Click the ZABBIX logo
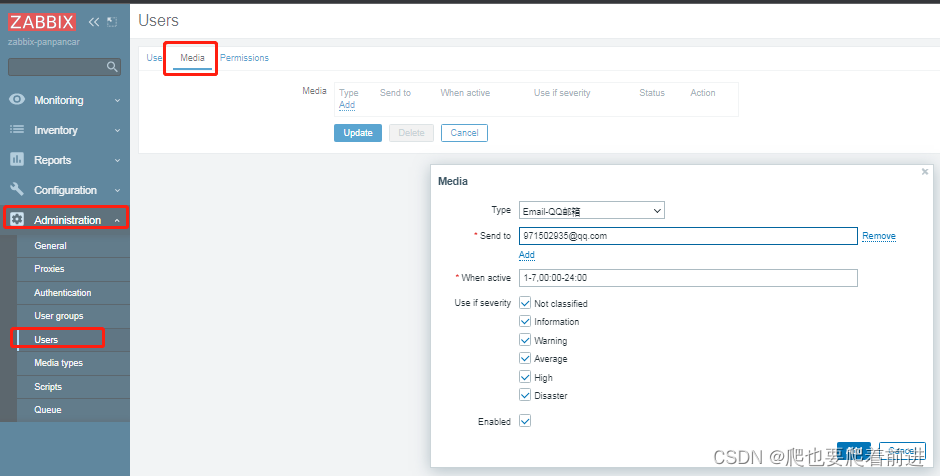This screenshot has height=476, width=940. pos(41,22)
